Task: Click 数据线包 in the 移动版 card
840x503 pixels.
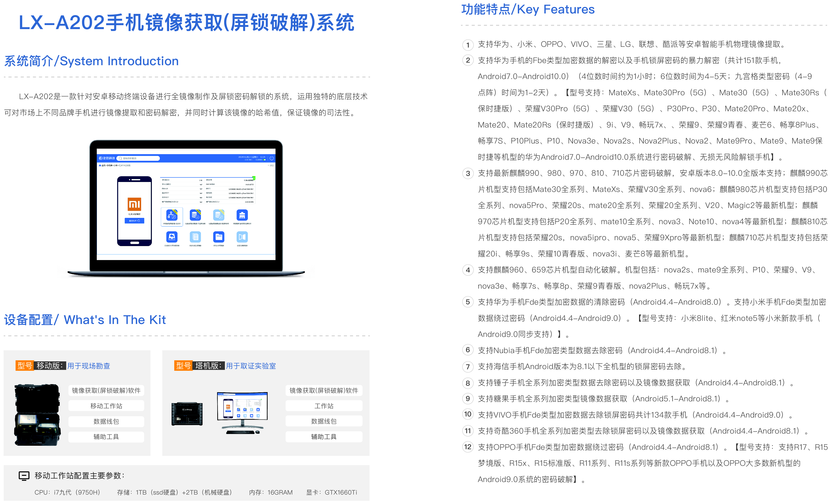Action: [106, 421]
